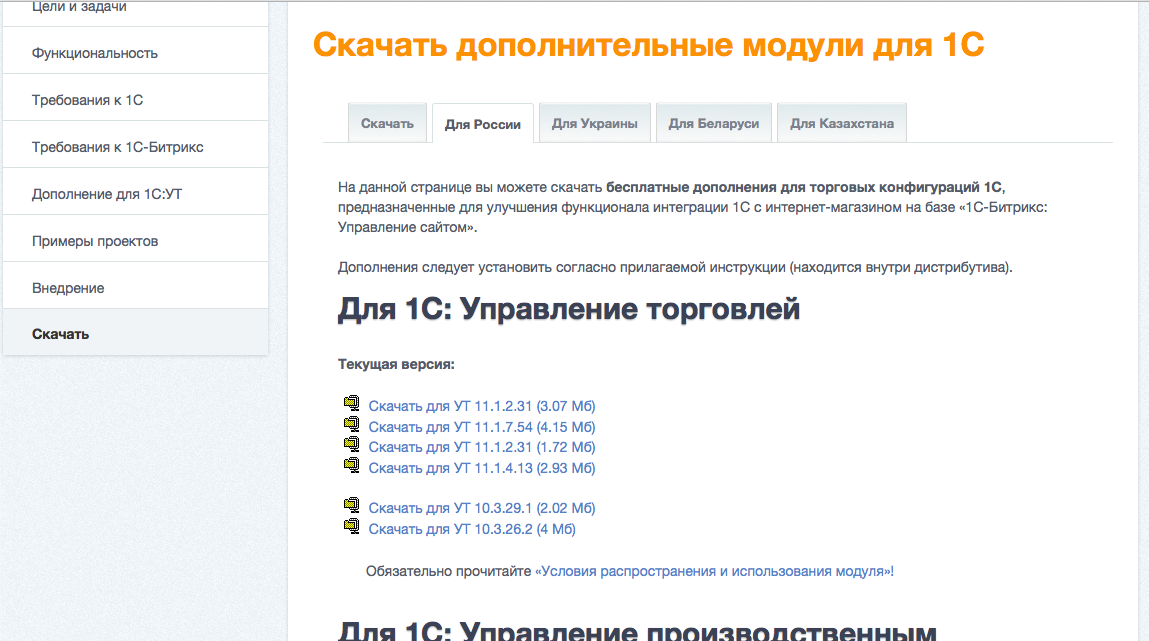Click the file icon beside УТ 11.1.2.31 (1.72 Мб)
The width and height of the screenshot is (1149, 641).
(351, 446)
